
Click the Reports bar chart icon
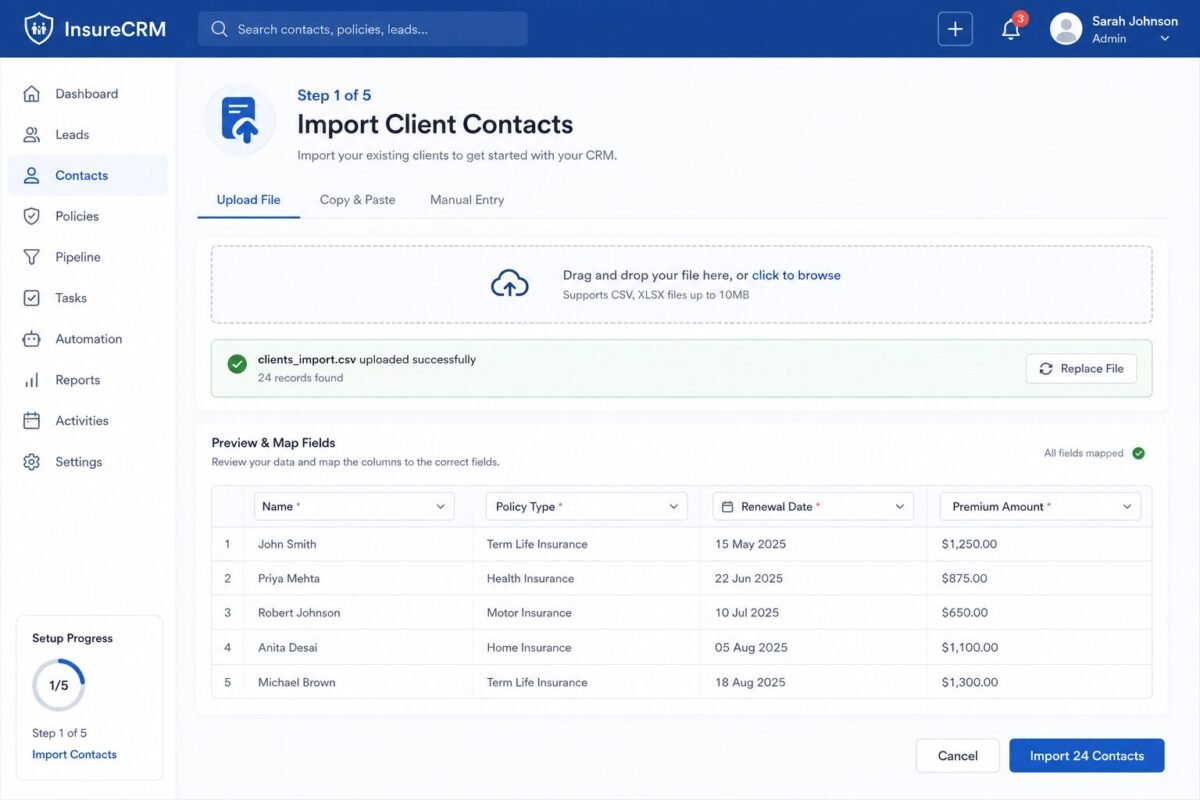pos(32,380)
